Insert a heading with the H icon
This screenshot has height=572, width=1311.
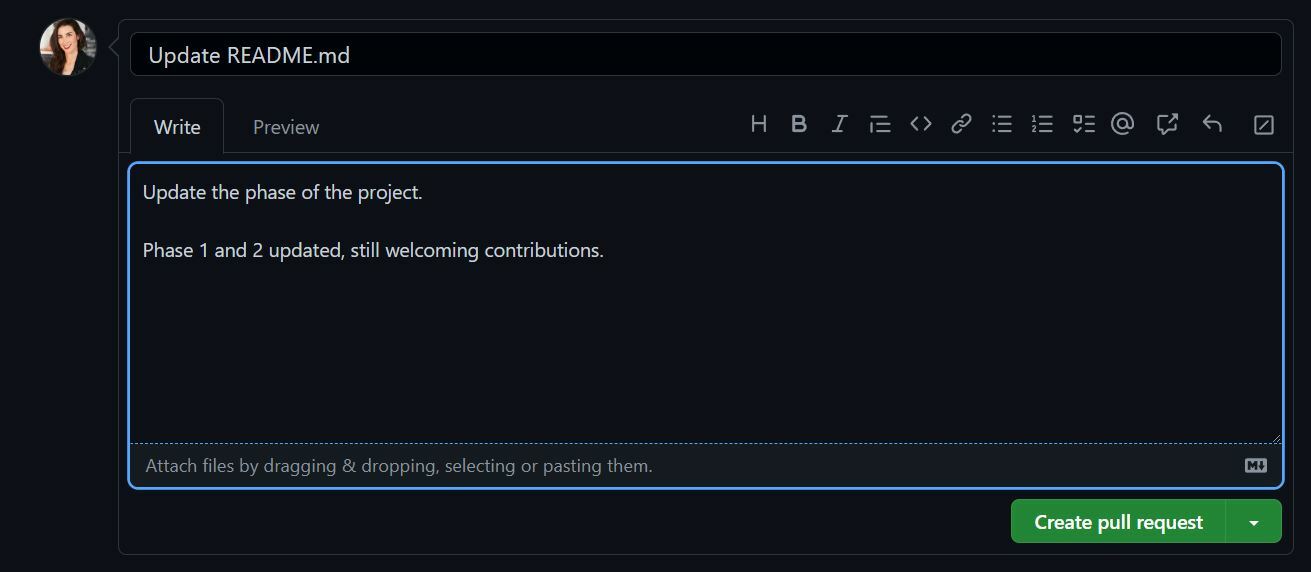759,124
